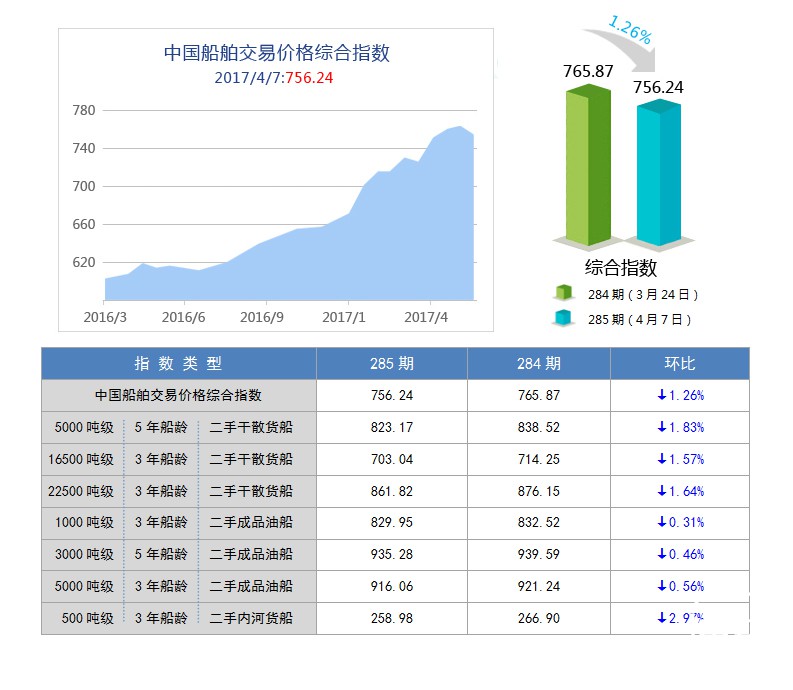The image size is (793, 690).
Task: Click the green 284期 legend cube
Action: (x=563, y=292)
